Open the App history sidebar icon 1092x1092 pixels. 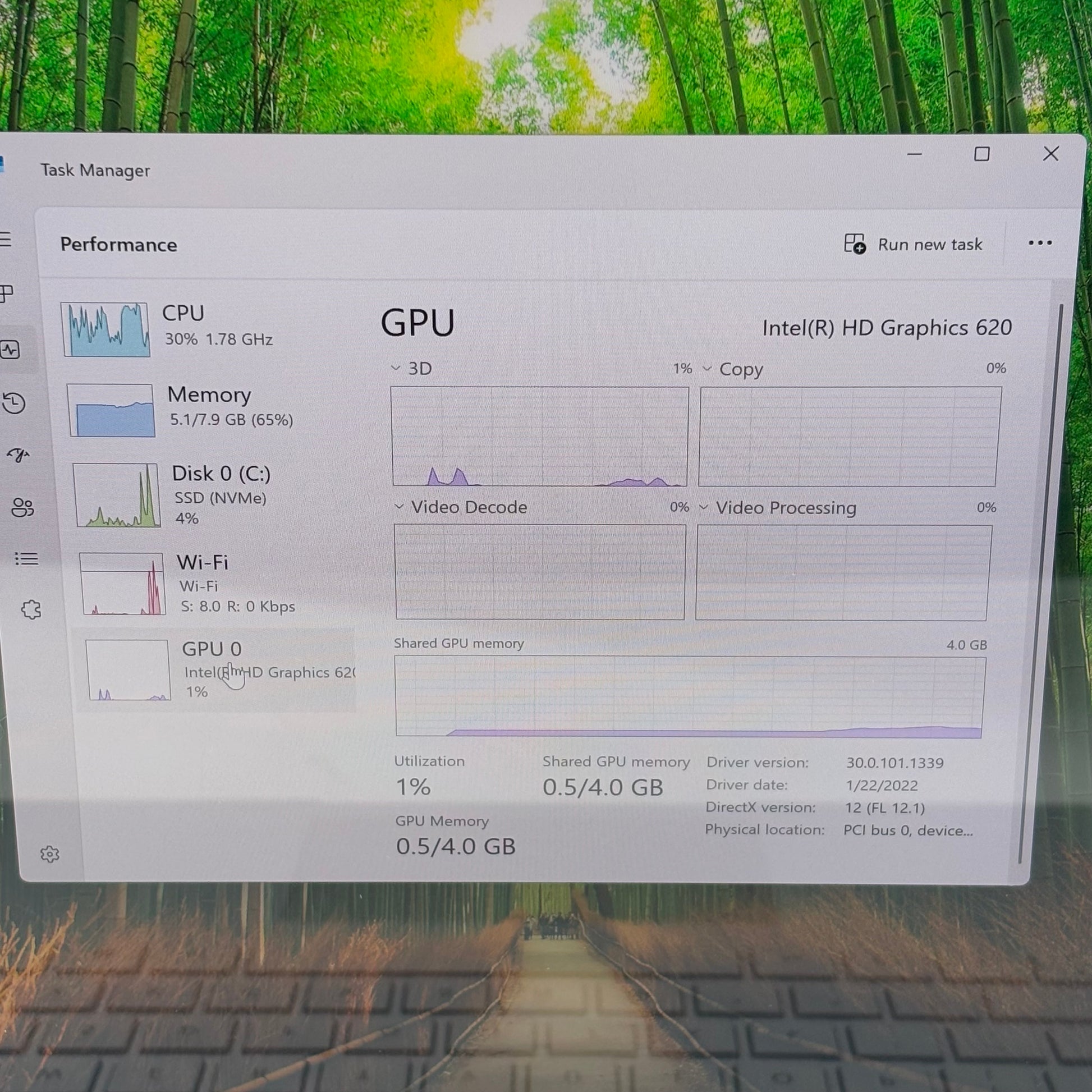click(13, 403)
